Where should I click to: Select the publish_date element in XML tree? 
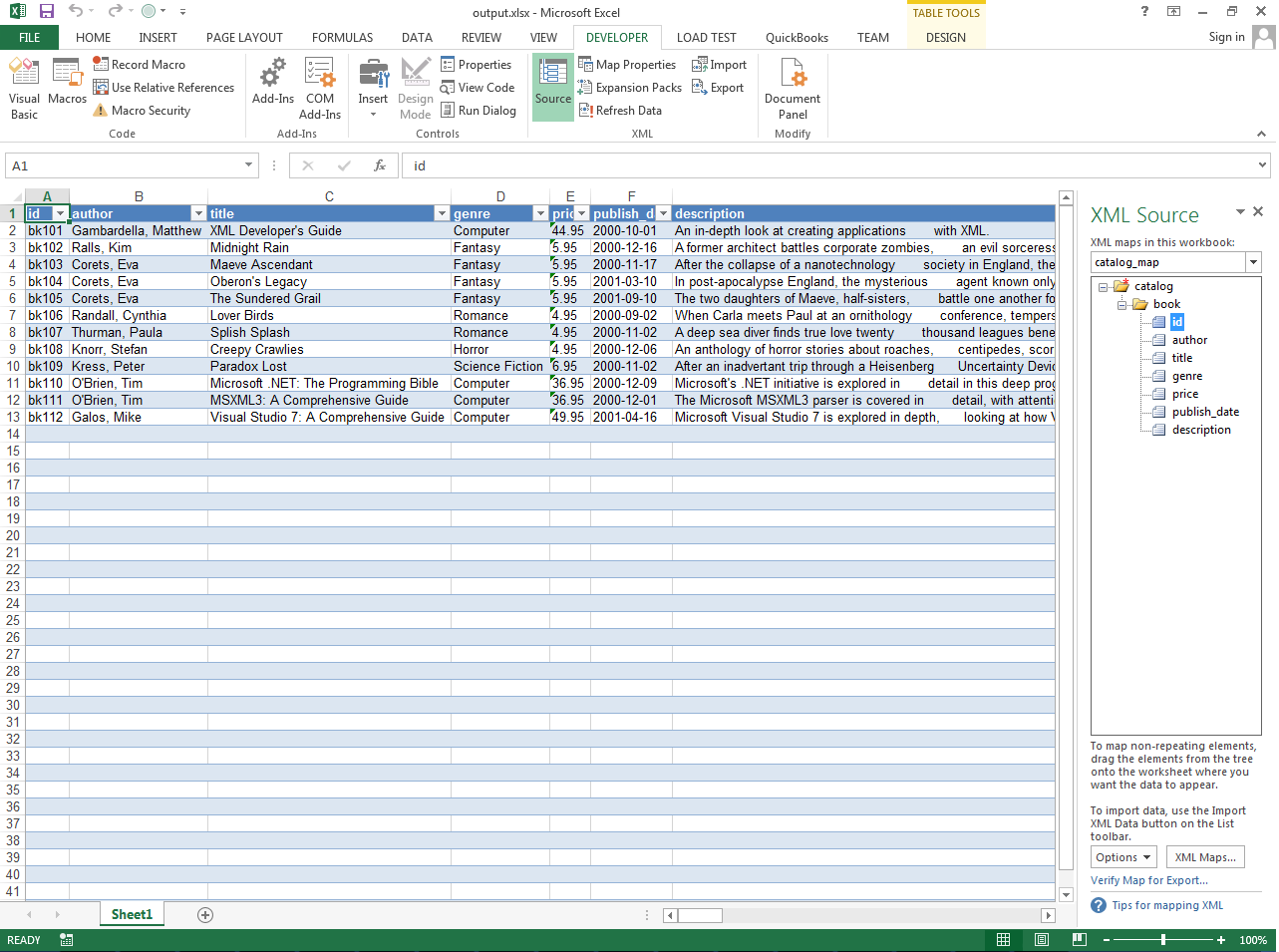click(1205, 412)
